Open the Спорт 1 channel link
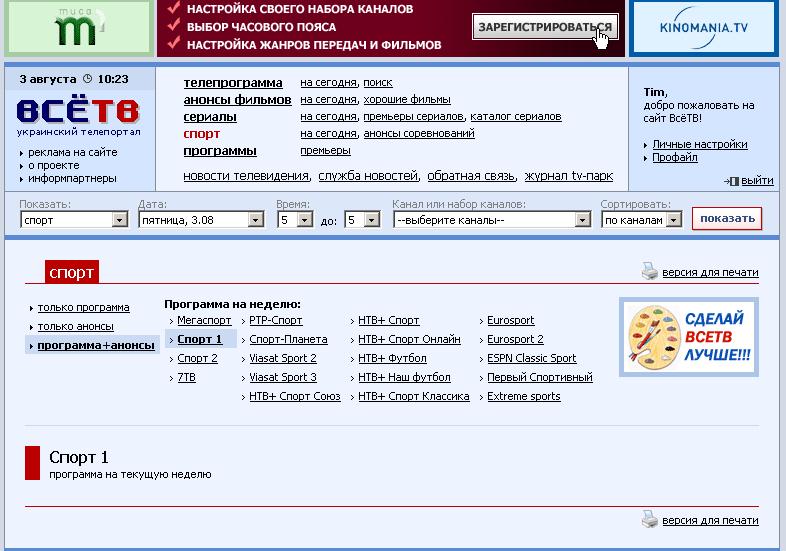 click(x=200, y=339)
